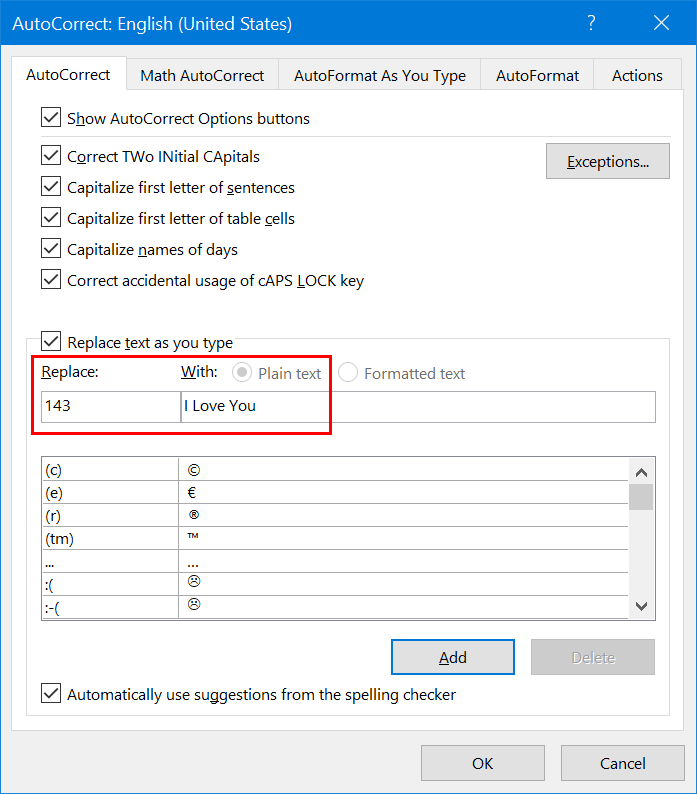Viewport: 697px width, 794px height.
Task: Uncheck Show AutoCorrect Options buttons
Action: click(x=51, y=118)
